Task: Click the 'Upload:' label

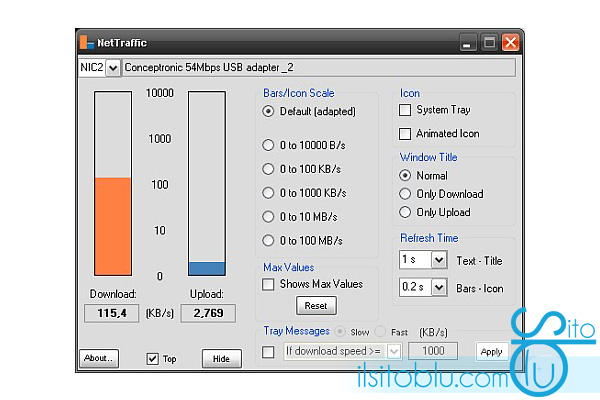Action: [x=207, y=294]
